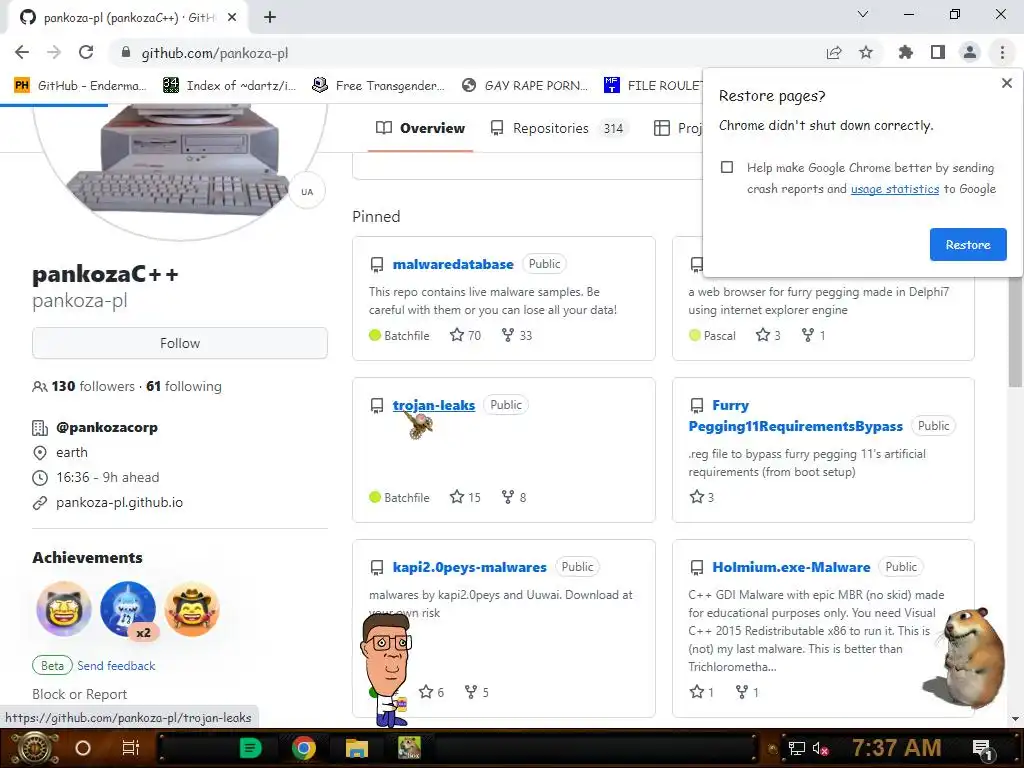
Task: Open File Explorer from the taskbar
Action: point(357,748)
